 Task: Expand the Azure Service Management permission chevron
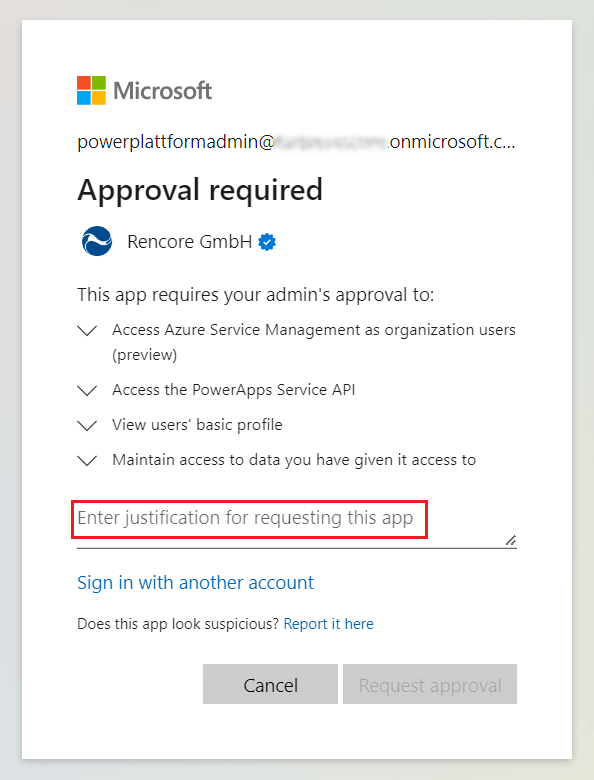88,331
